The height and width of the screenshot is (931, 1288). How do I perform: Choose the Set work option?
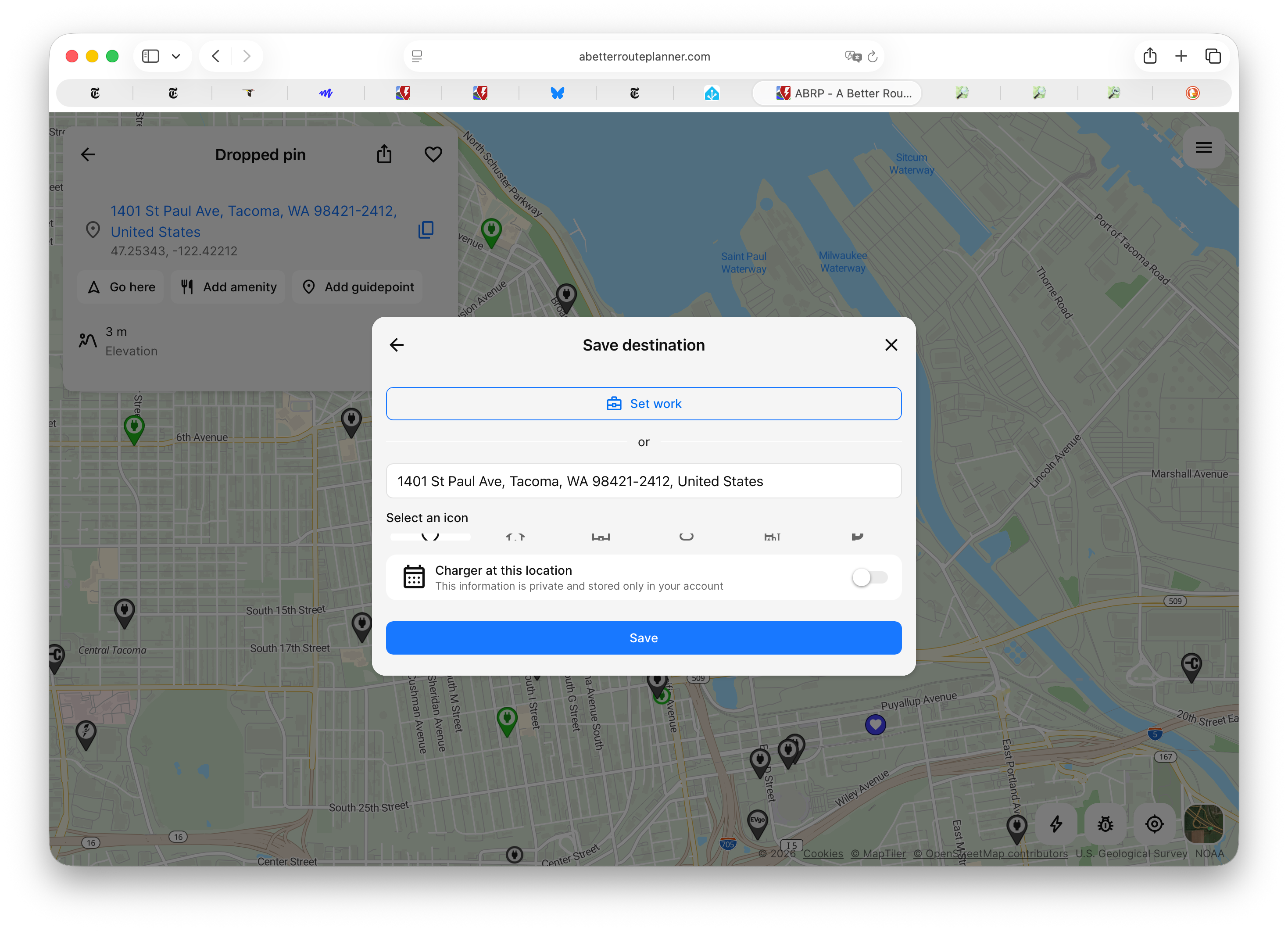pyautogui.click(x=644, y=403)
